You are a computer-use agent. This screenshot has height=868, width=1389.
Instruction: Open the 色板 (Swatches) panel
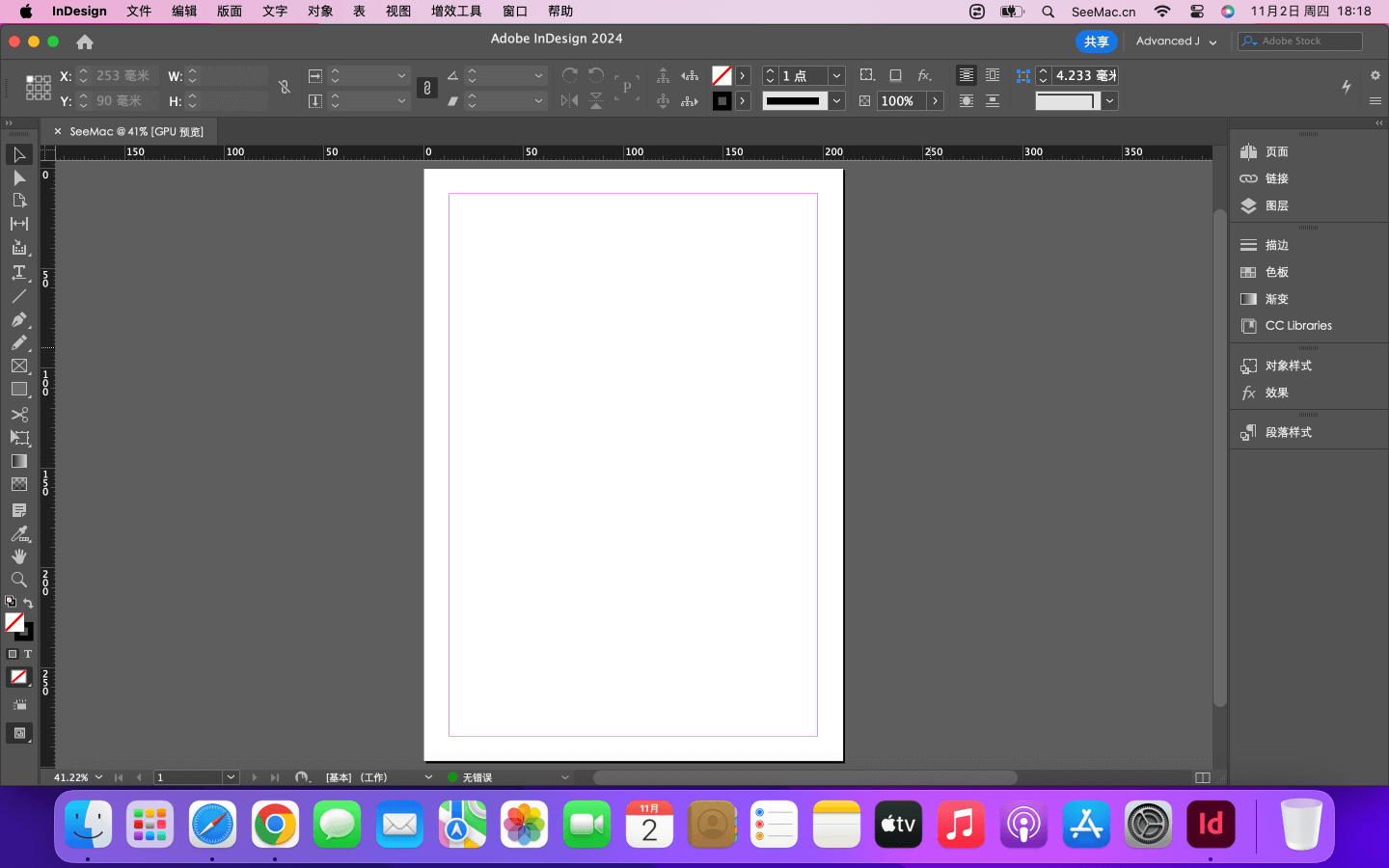click(x=1276, y=272)
